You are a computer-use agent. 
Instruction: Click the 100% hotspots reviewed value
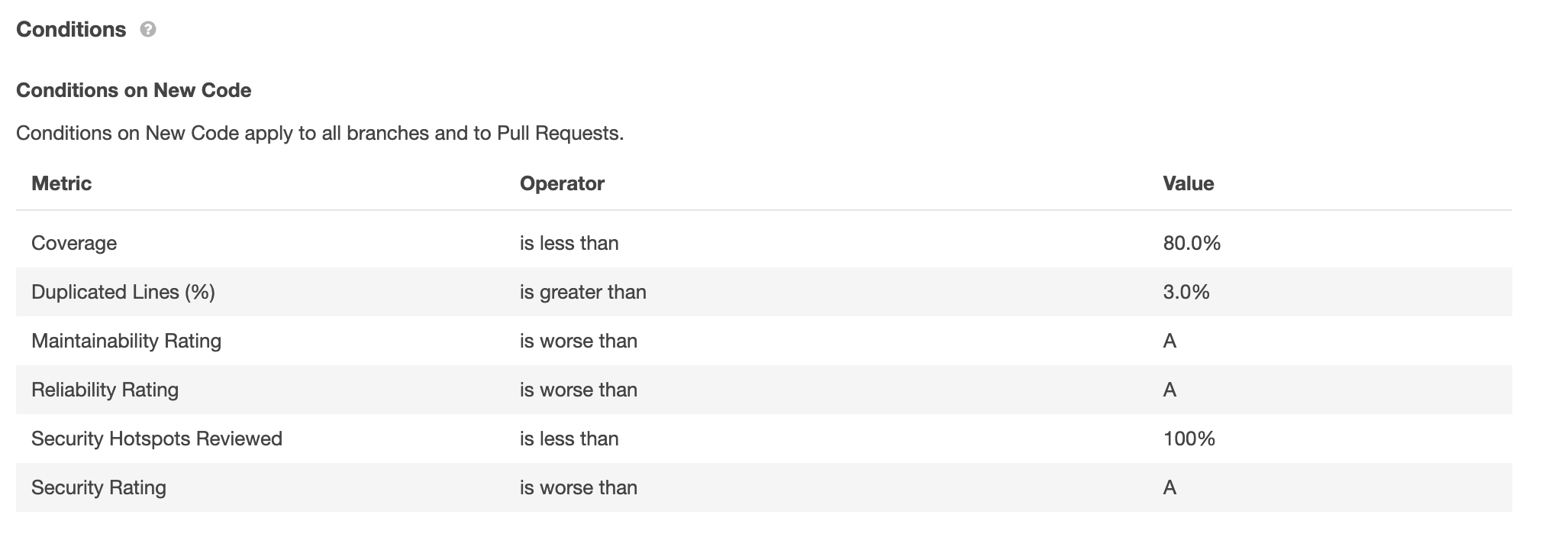click(x=1189, y=439)
